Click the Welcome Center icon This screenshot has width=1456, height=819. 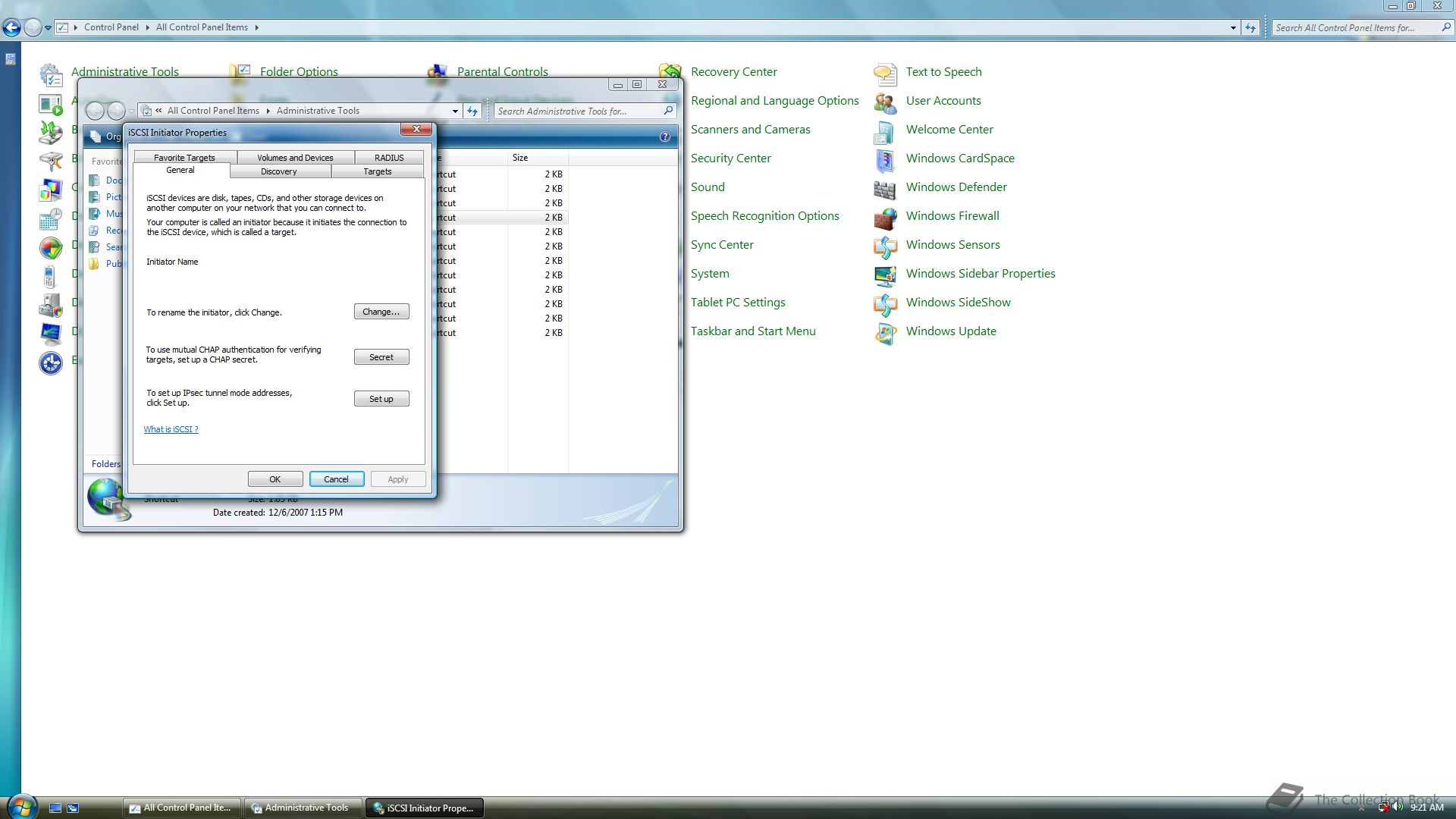coord(885,132)
